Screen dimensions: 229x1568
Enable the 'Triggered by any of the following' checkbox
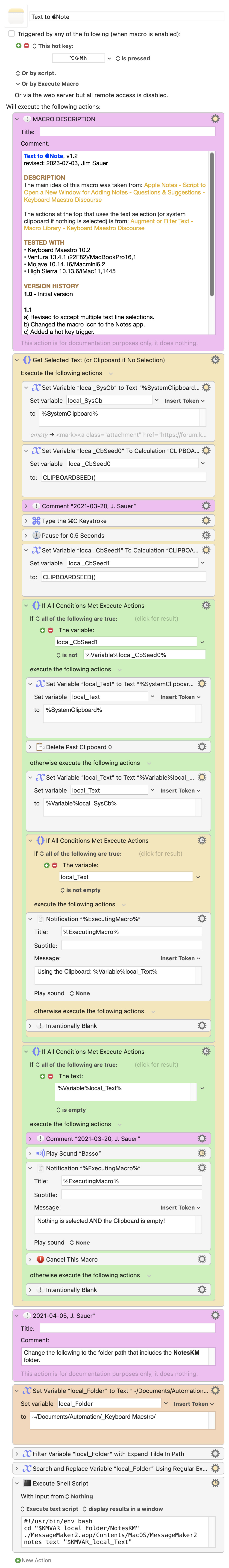point(11,34)
